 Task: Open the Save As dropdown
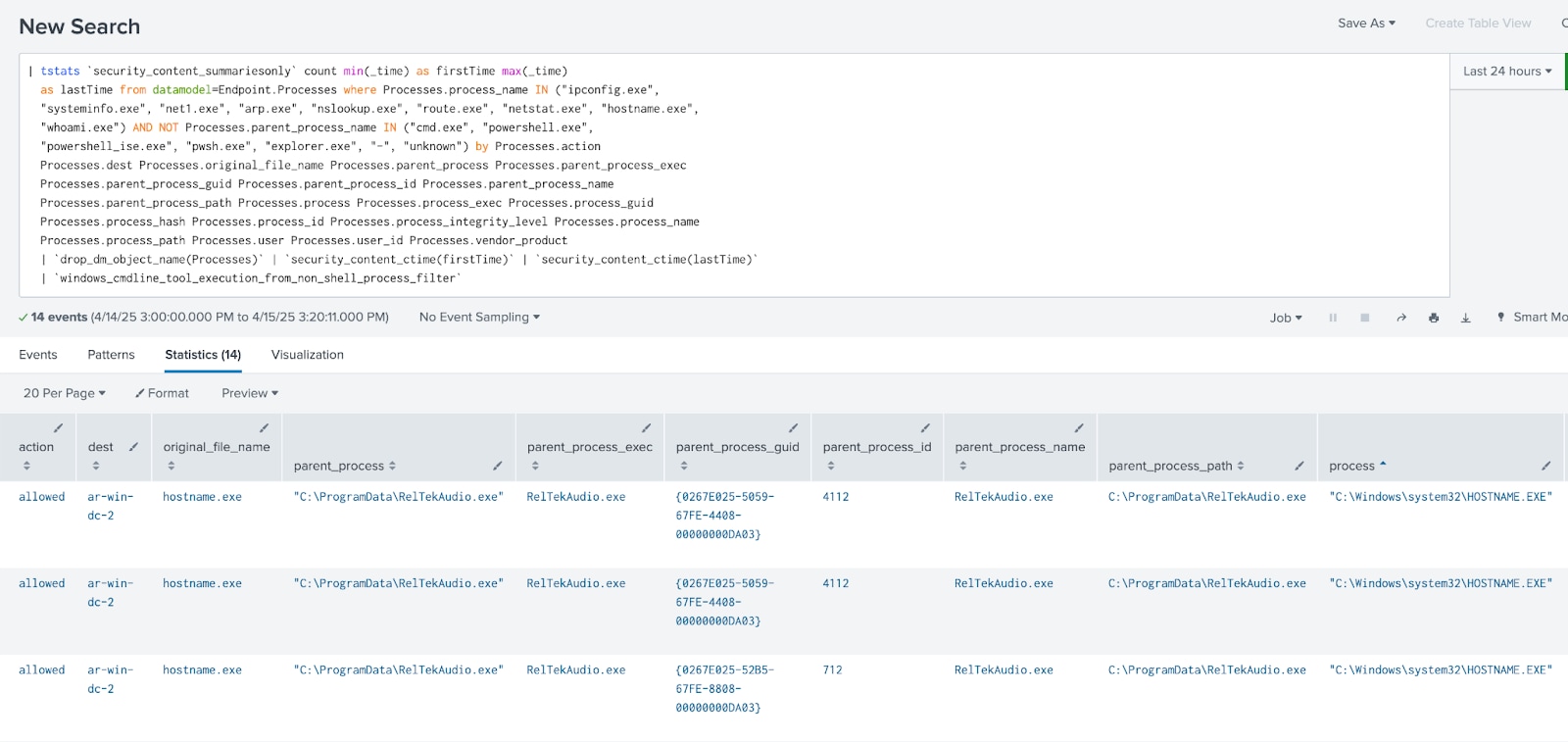point(1366,23)
